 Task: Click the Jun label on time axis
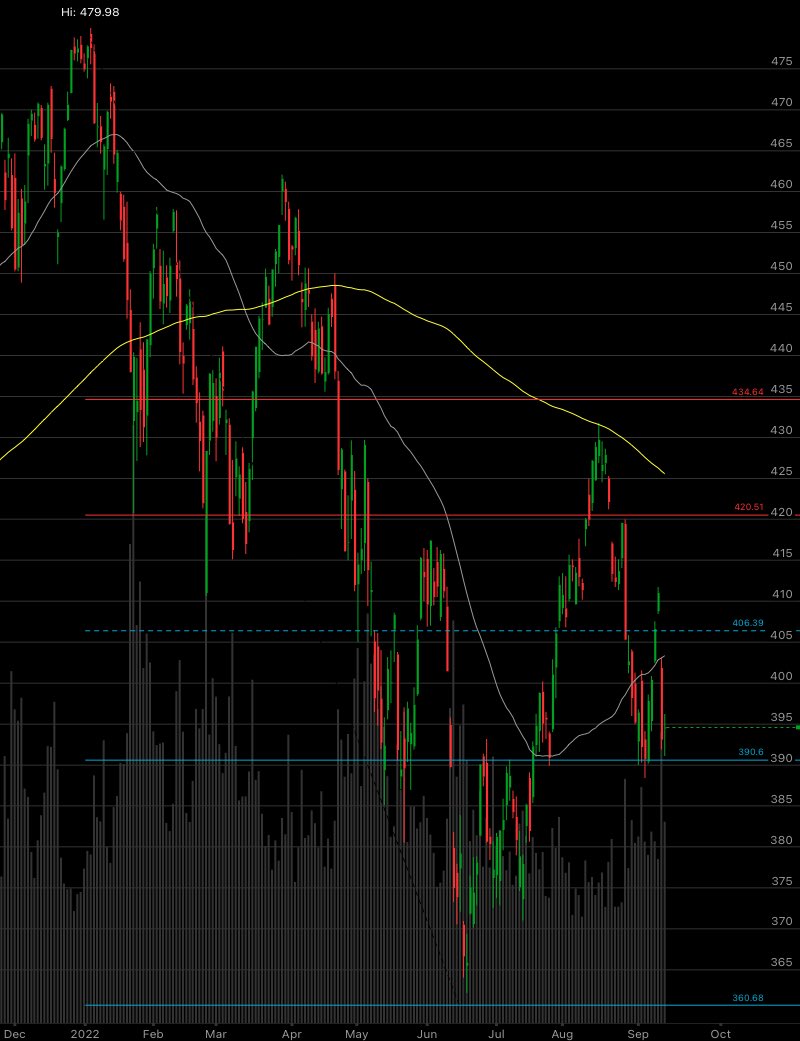pos(427,1034)
